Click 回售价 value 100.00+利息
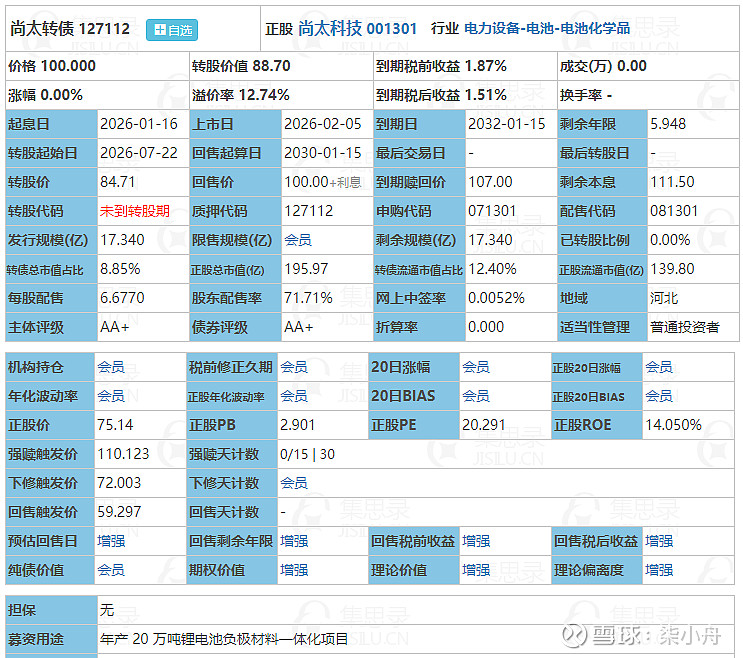The image size is (743, 658). tap(323, 182)
